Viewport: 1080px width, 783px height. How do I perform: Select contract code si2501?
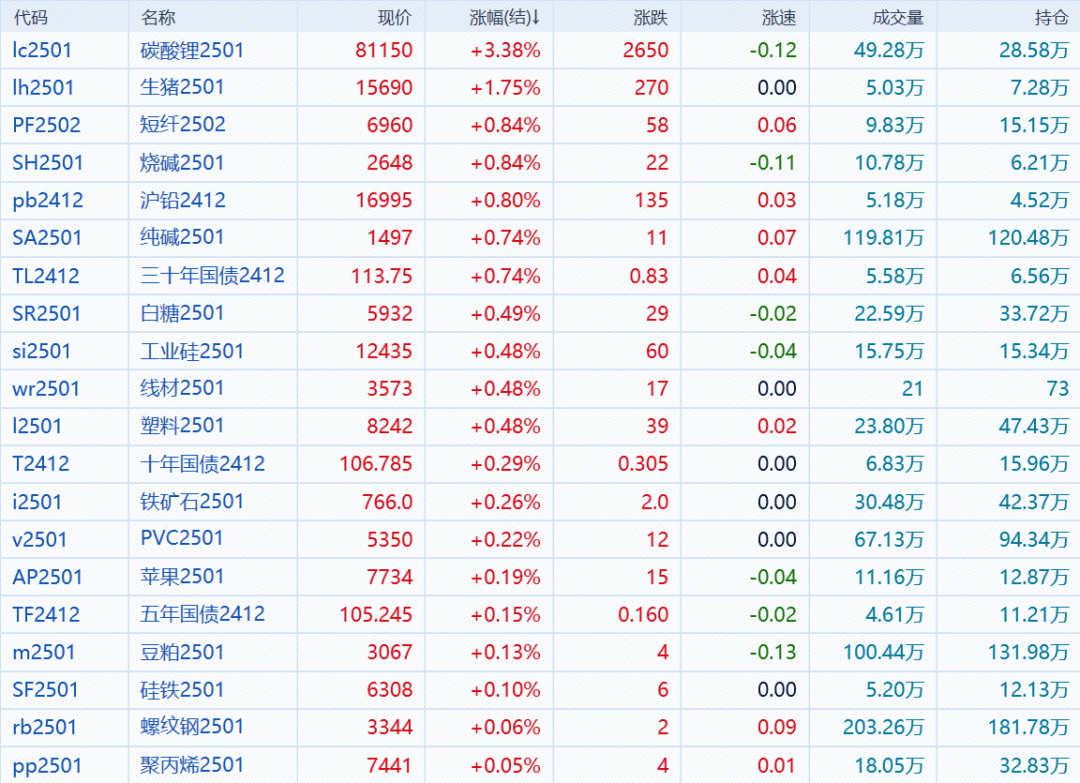click(x=42, y=351)
